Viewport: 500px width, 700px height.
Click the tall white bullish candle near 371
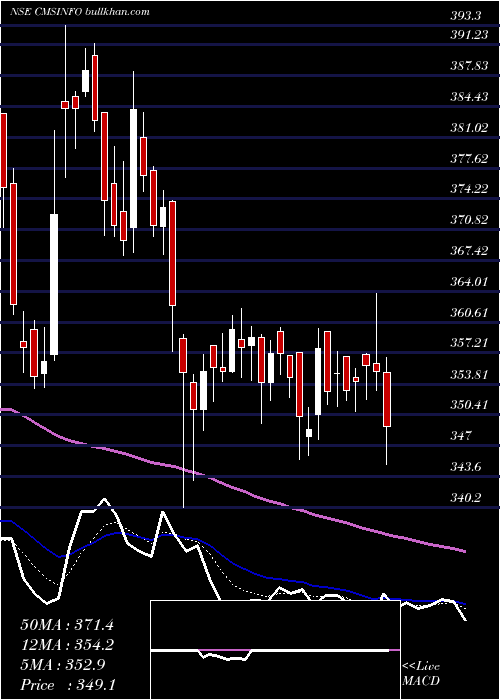pos(54,284)
